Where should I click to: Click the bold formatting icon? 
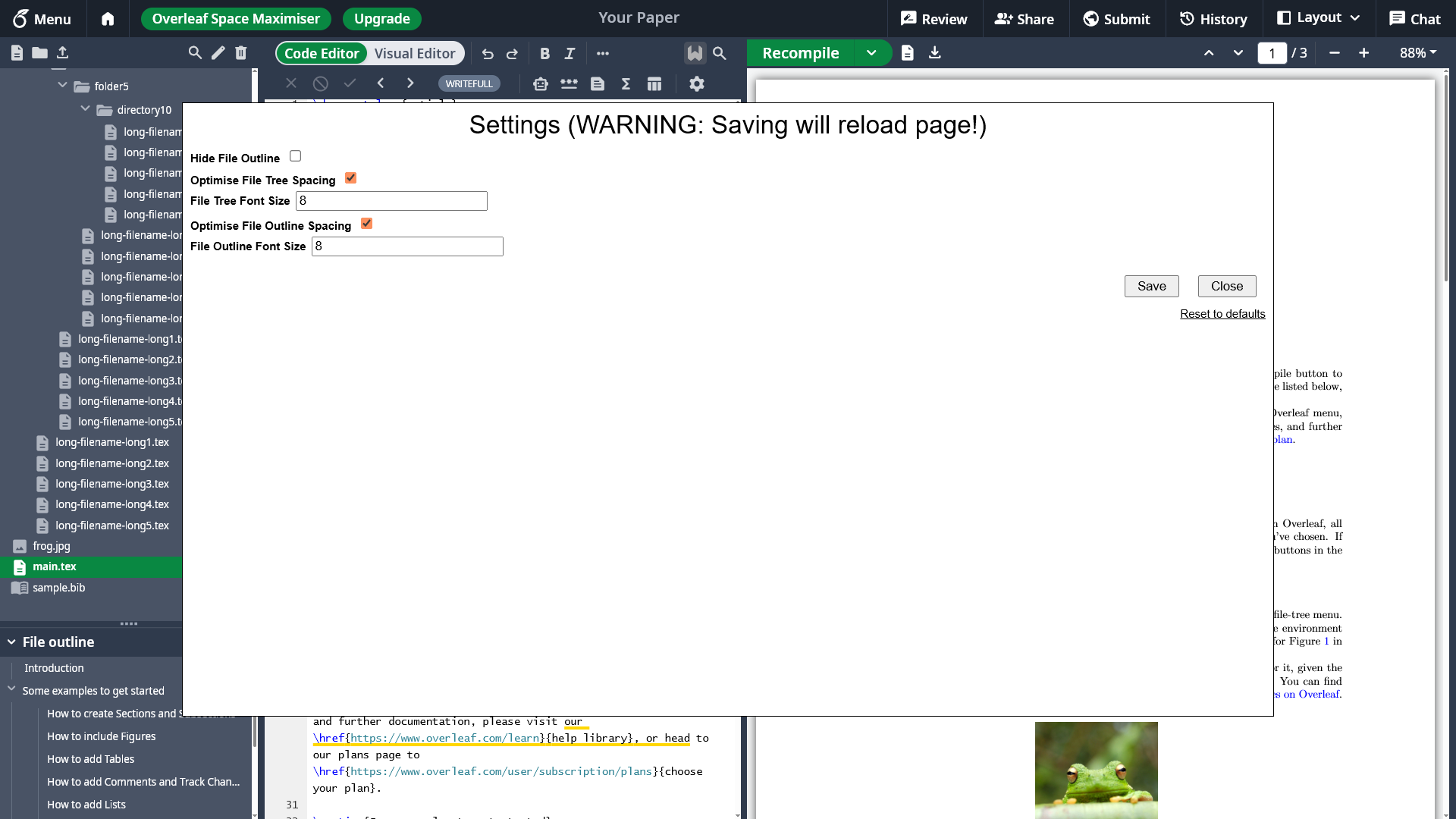pyautogui.click(x=544, y=53)
